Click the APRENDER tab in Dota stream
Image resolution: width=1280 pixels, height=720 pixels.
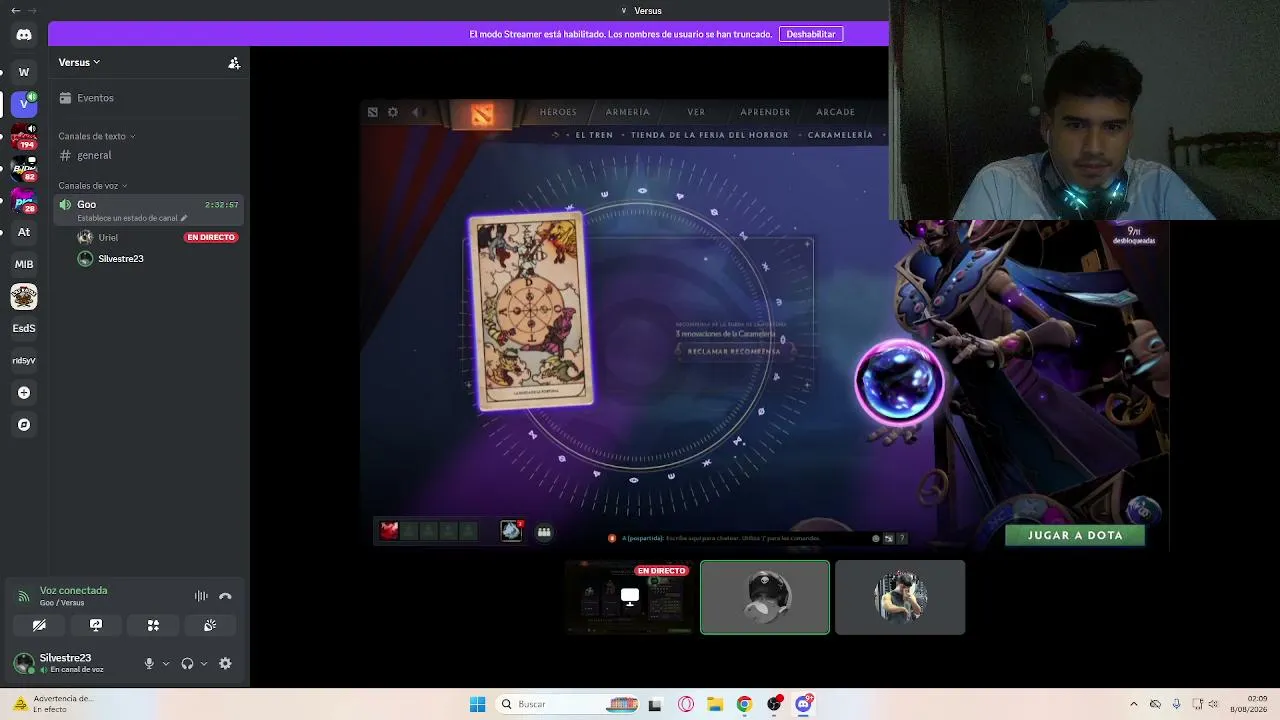pos(765,112)
